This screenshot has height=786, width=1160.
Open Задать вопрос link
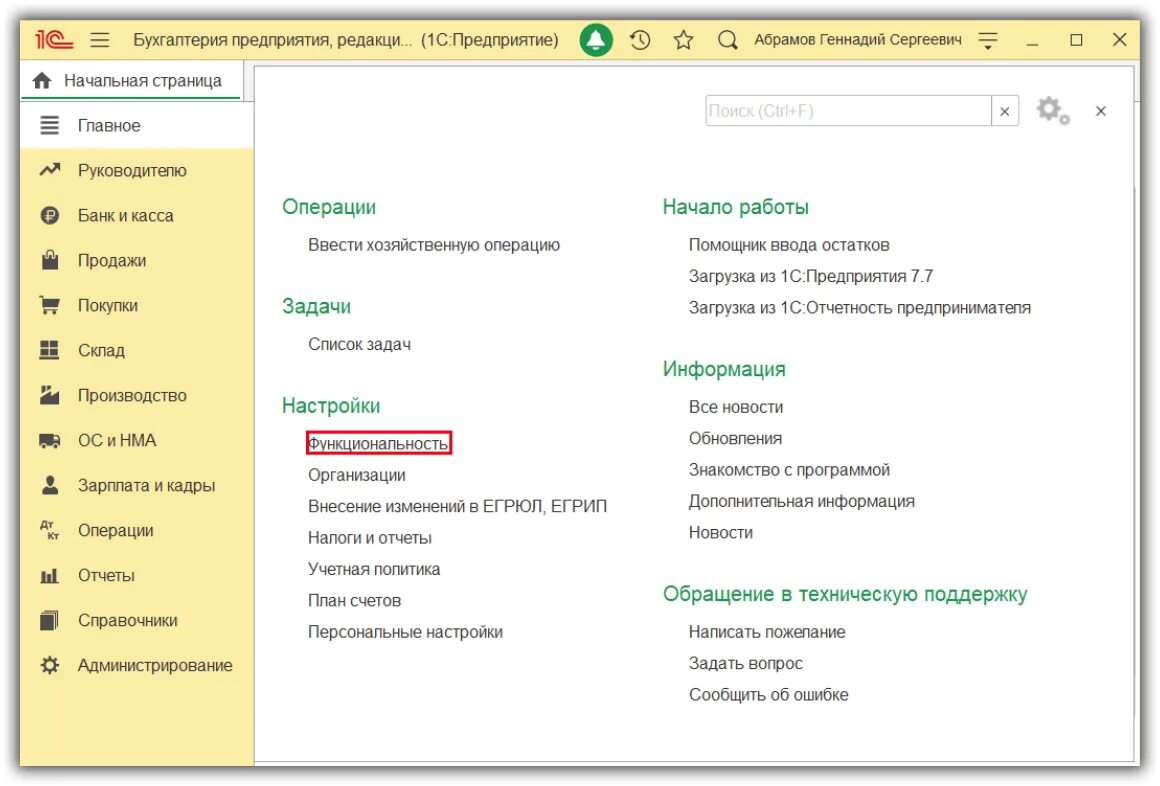coord(745,664)
